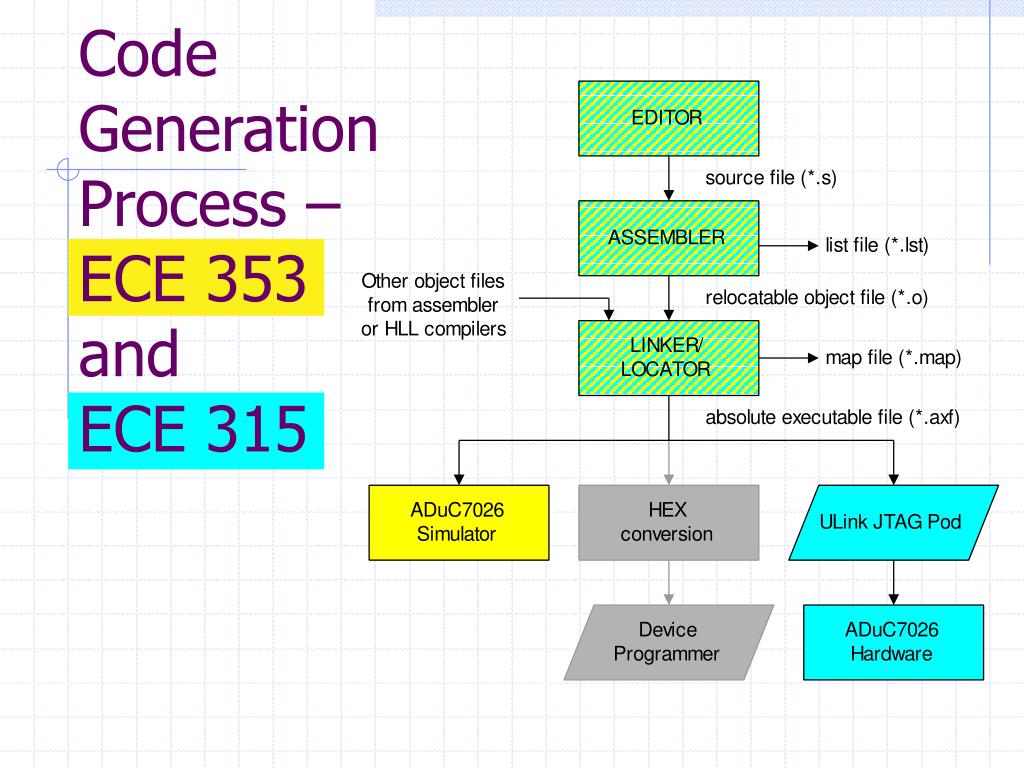Click the LINKER/LOCATOR block
Screen dimensions: 1024x768
point(668,357)
